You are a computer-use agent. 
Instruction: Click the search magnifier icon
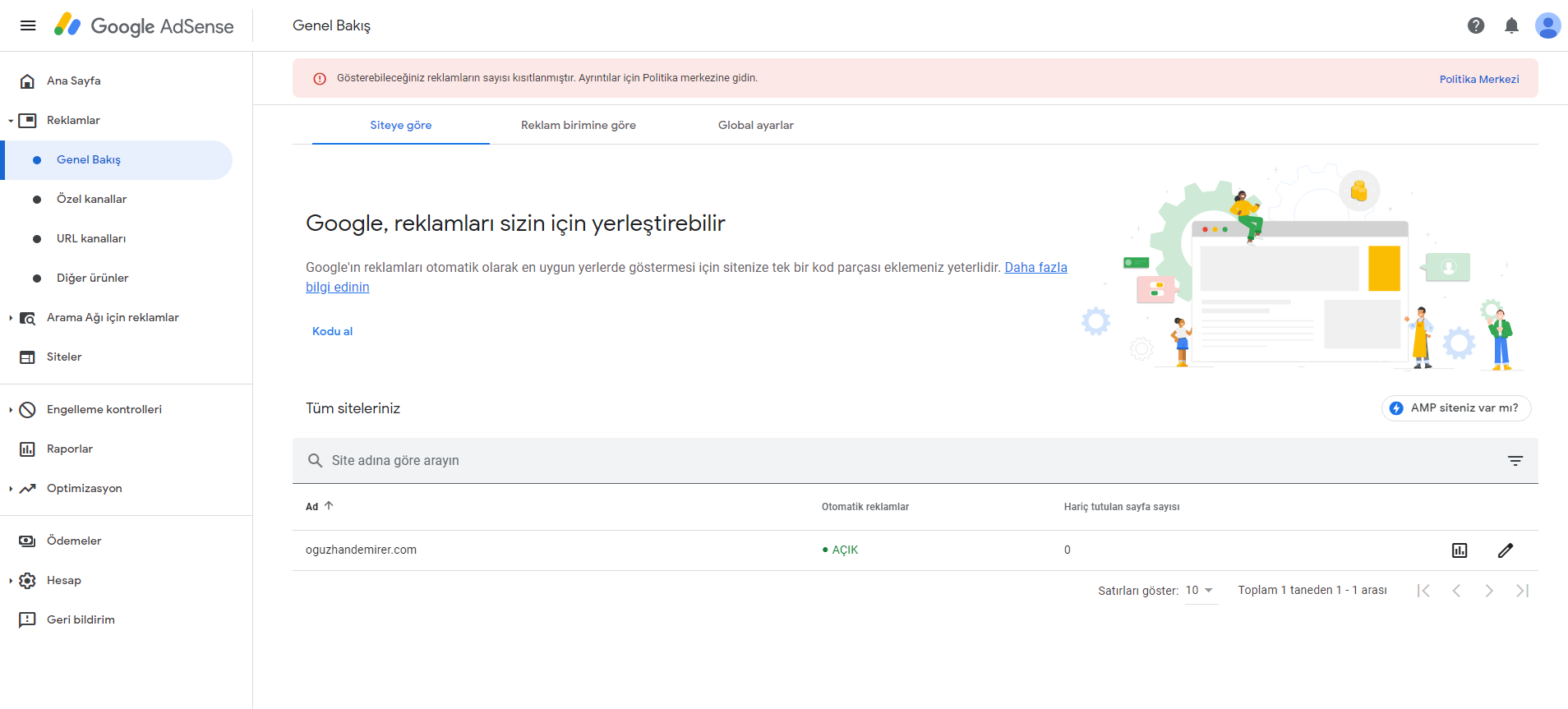pyautogui.click(x=315, y=460)
